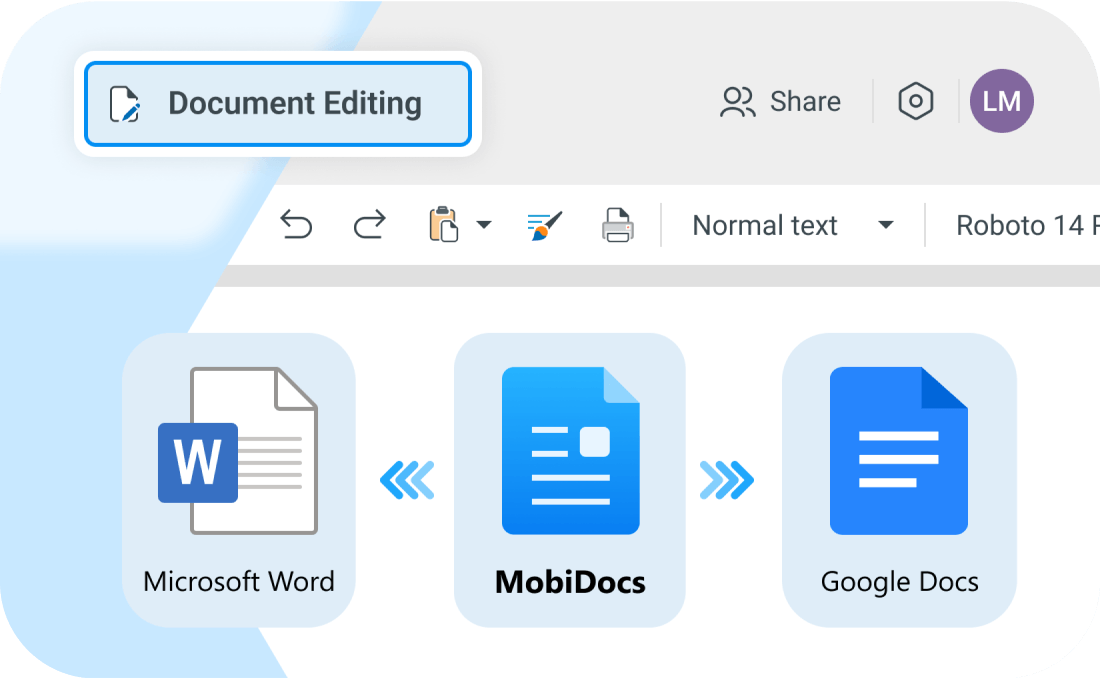The image size is (1100, 678).
Task: Open the Roboto font selector
Action: tap(1028, 225)
